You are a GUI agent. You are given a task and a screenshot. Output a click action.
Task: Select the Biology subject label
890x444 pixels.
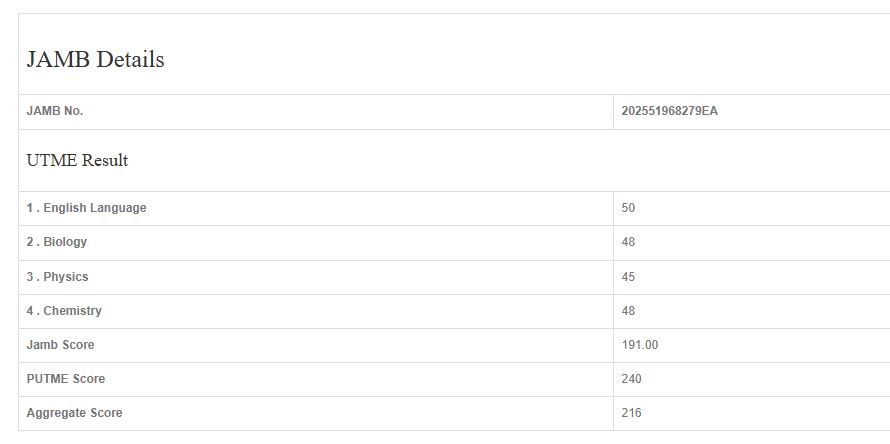(57, 242)
